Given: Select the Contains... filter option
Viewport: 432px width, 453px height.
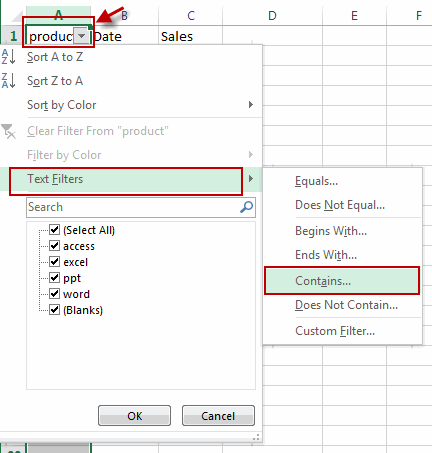Looking at the screenshot, I should point(342,281).
